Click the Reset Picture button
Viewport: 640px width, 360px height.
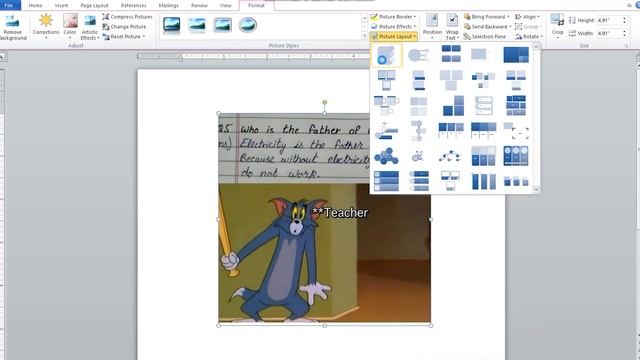pos(123,36)
